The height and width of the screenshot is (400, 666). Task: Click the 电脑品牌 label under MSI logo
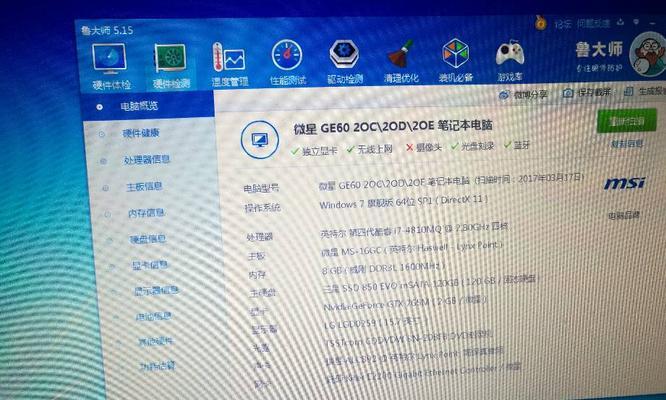pos(624,215)
